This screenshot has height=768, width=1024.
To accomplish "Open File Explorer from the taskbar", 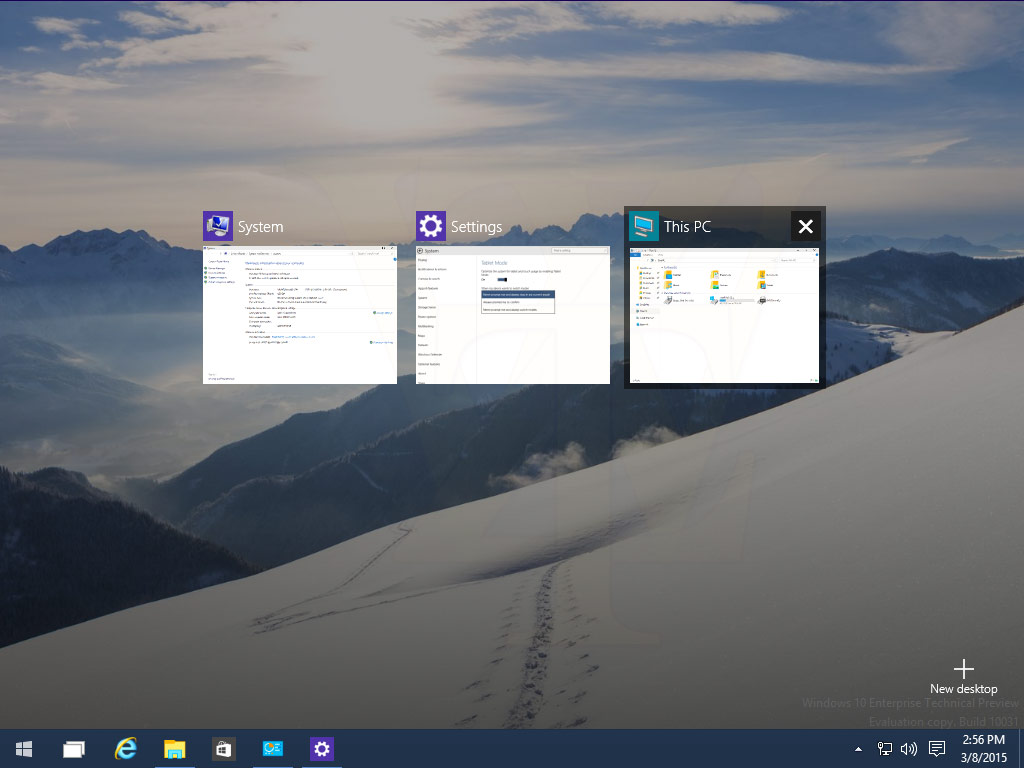I will [174, 749].
